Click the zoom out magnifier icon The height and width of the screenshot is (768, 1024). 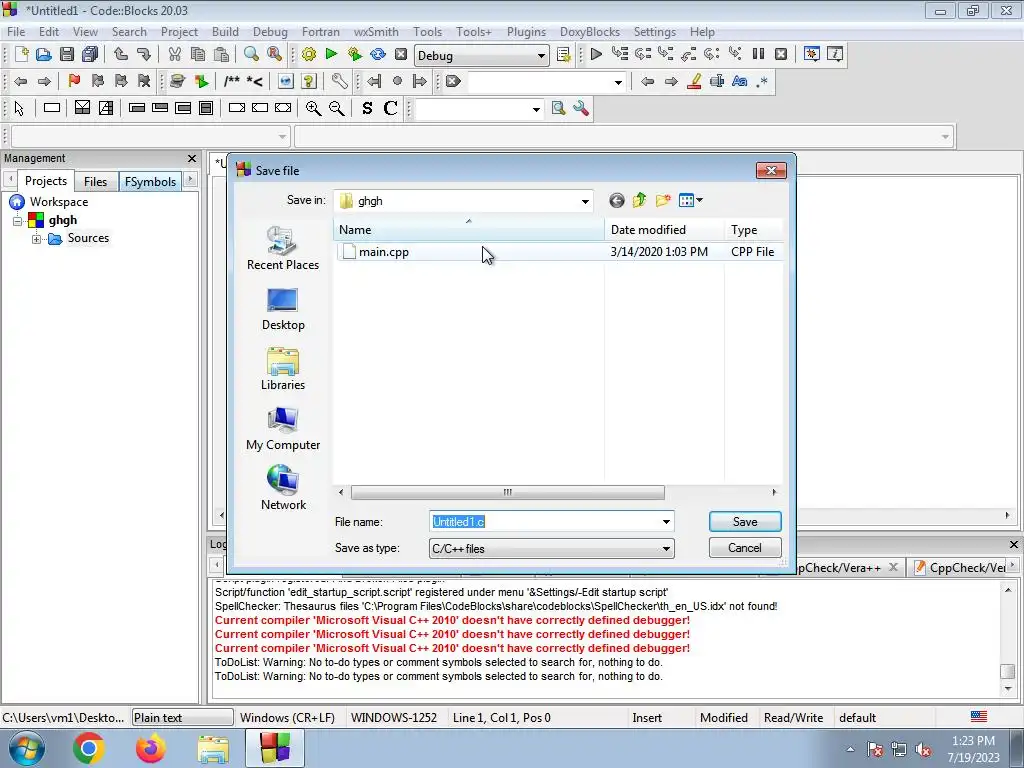pos(337,108)
